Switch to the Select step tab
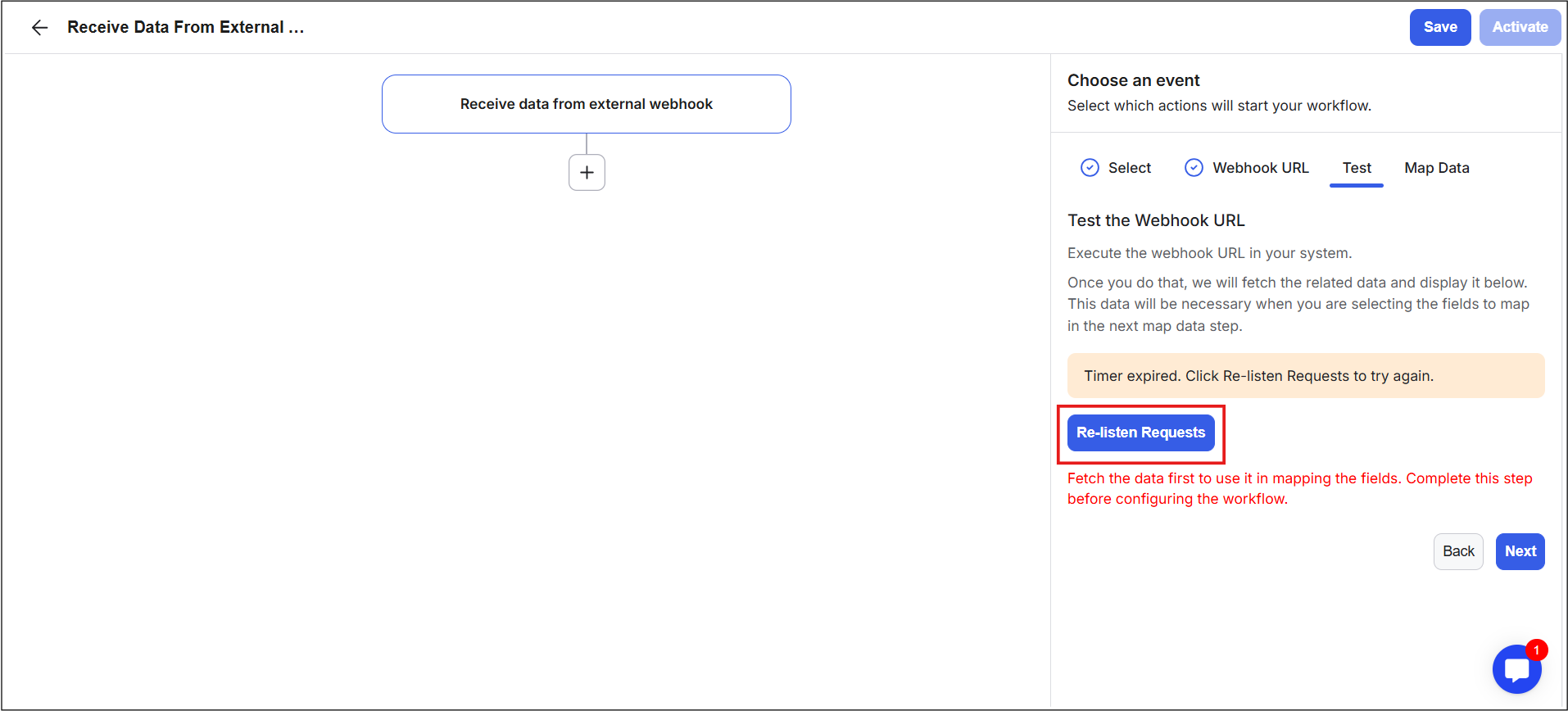Viewport: 1568px width, 711px height. pyautogui.click(x=1129, y=168)
